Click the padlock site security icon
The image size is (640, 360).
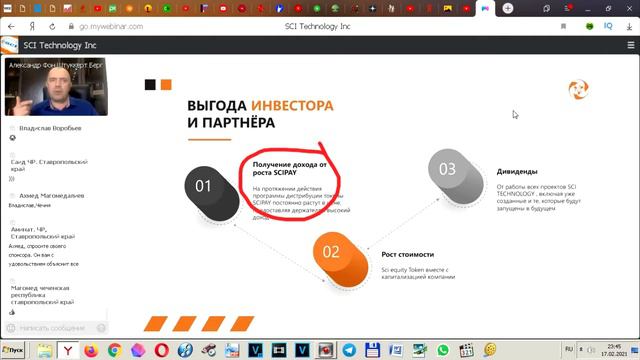pyautogui.click(x=71, y=27)
